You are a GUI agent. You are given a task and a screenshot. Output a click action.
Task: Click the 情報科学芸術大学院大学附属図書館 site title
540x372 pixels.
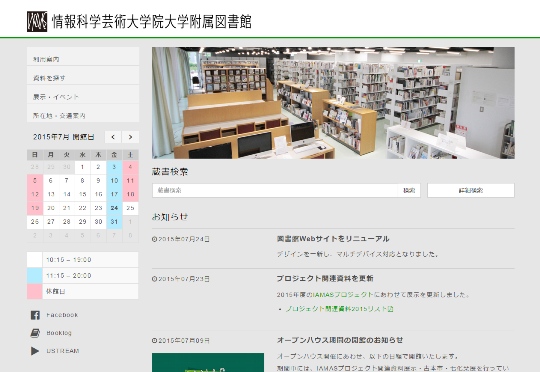(x=152, y=21)
